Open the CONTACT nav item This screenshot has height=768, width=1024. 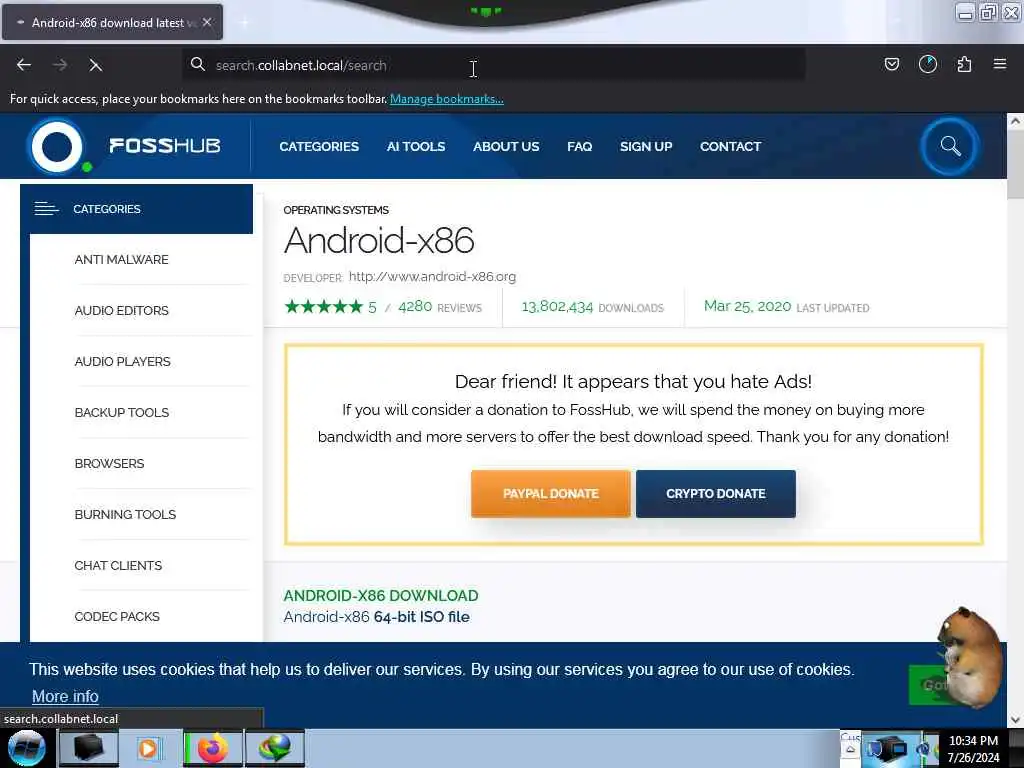[x=730, y=146]
